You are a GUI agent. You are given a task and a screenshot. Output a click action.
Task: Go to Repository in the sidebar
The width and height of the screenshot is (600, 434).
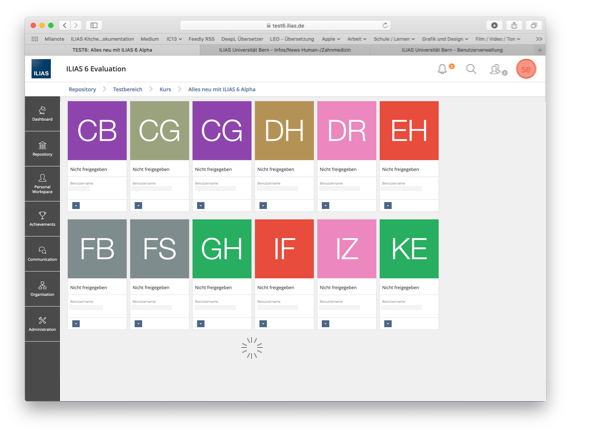42,148
